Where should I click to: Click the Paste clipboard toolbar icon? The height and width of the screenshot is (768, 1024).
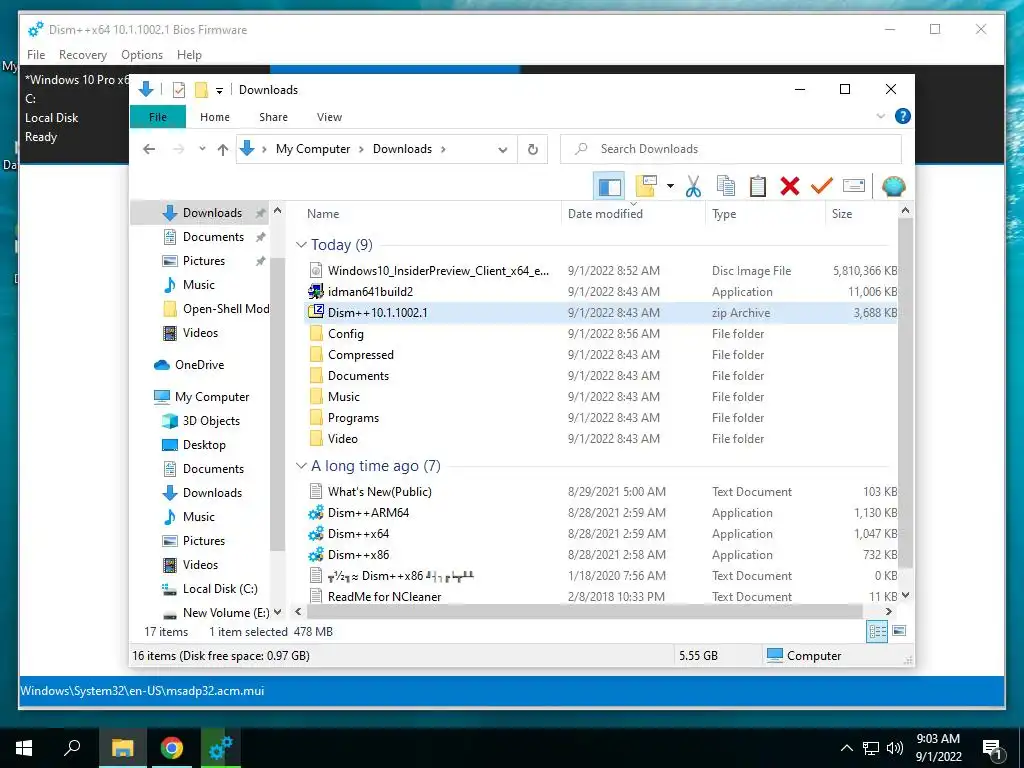pos(758,187)
